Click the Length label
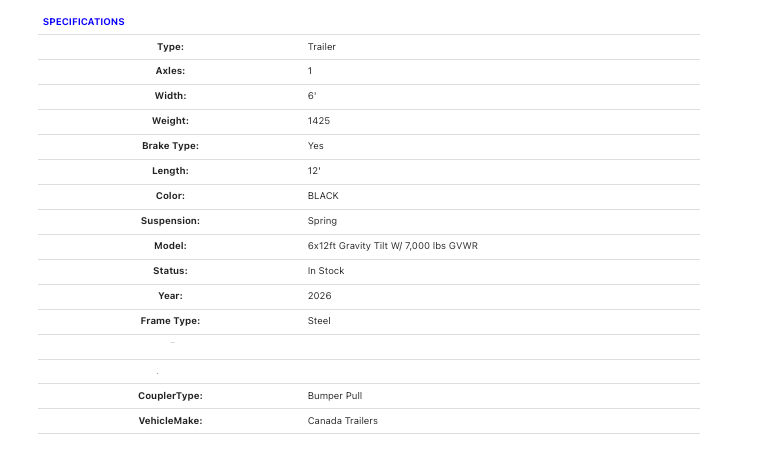782x469 pixels. coord(170,171)
